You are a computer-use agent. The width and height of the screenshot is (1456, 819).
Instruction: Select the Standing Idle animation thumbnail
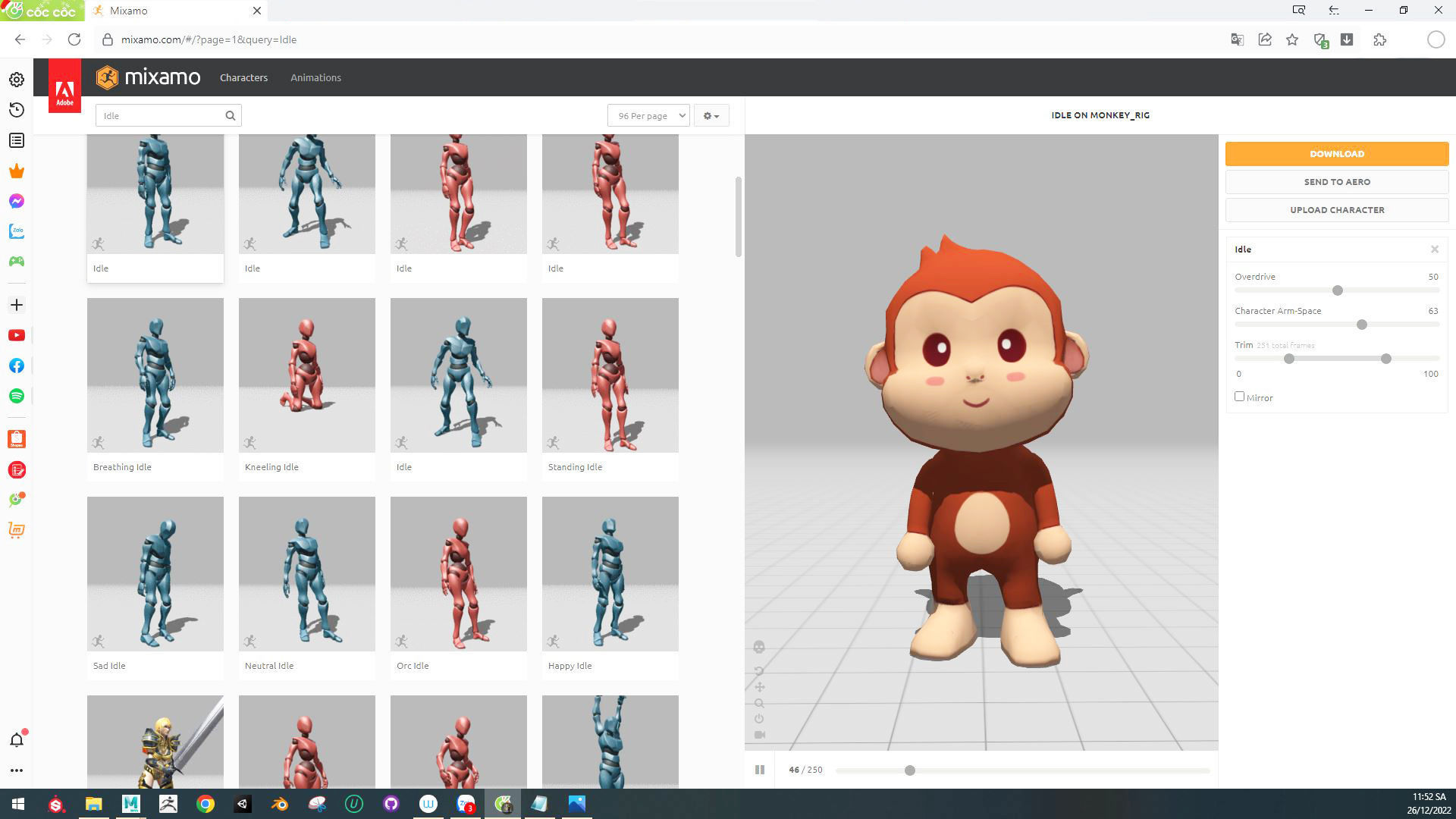click(x=610, y=375)
